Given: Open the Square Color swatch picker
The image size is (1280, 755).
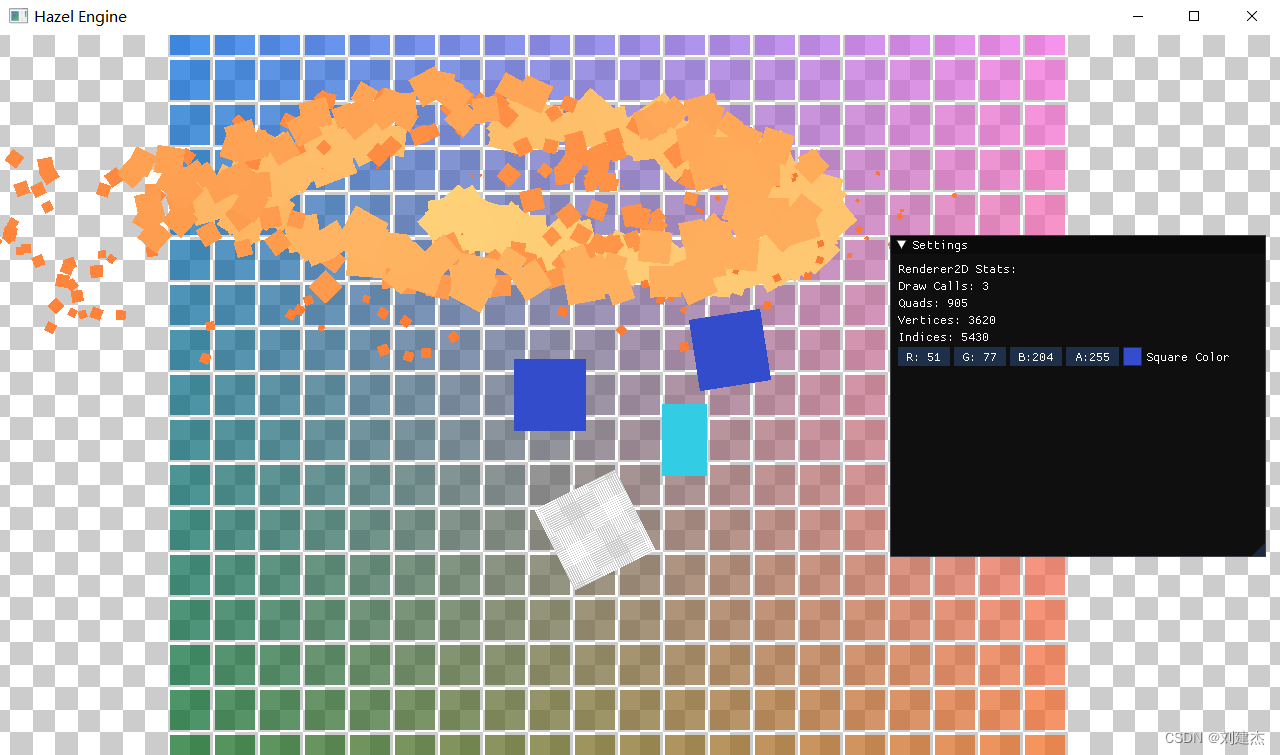Looking at the screenshot, I should pos(1132,357).
